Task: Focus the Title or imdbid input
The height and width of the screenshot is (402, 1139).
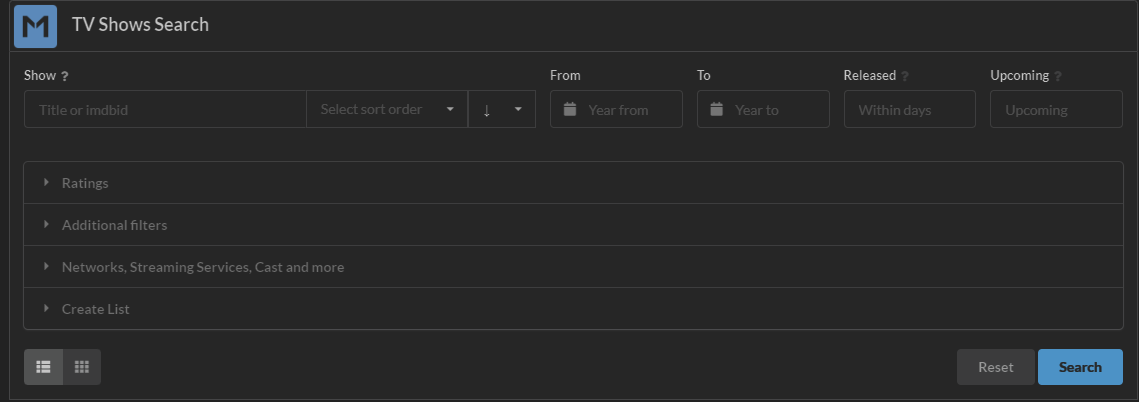Action: [165, 110]
